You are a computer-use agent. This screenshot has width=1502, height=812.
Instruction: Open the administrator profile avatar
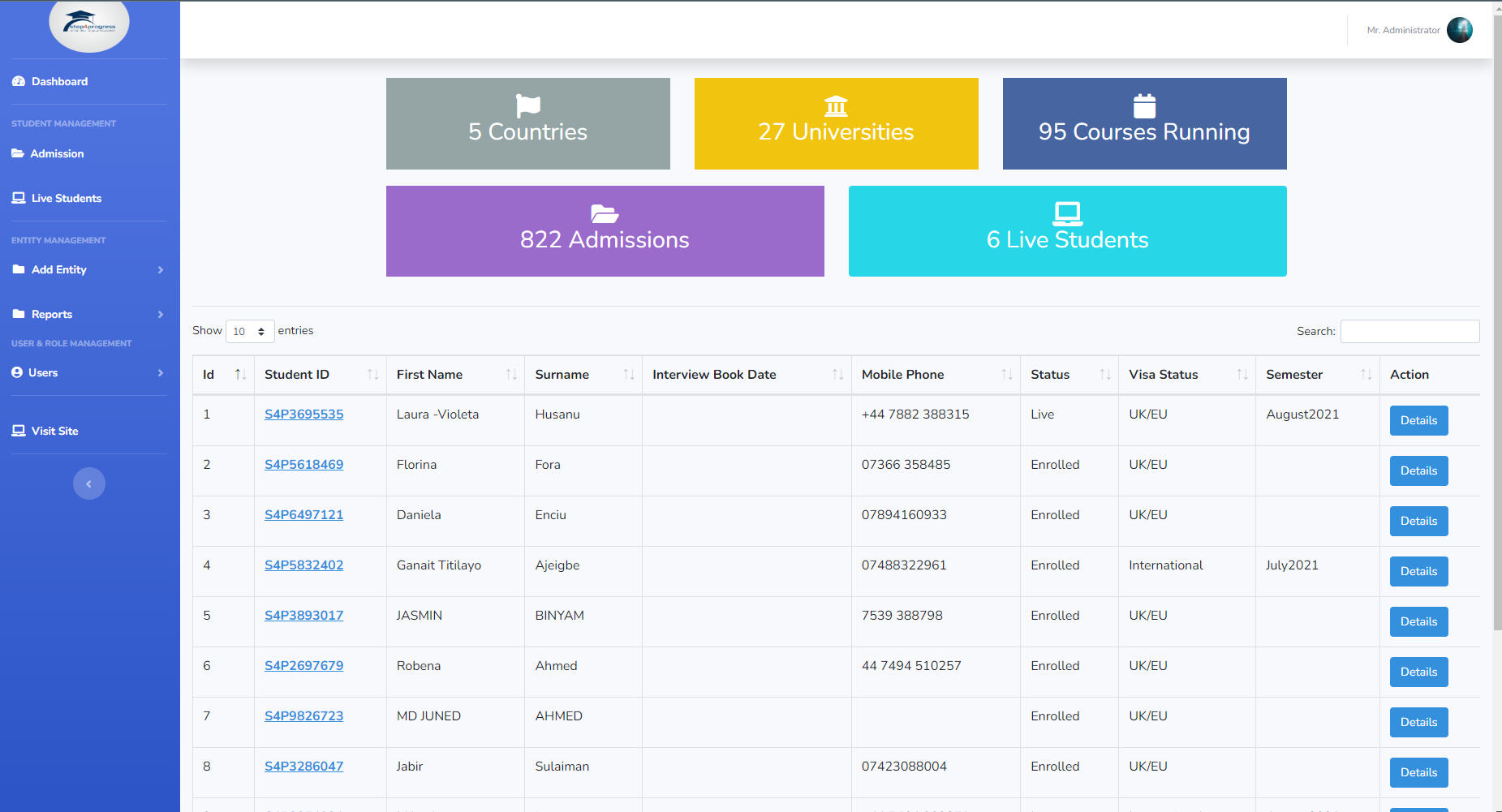pos(1460,30)
